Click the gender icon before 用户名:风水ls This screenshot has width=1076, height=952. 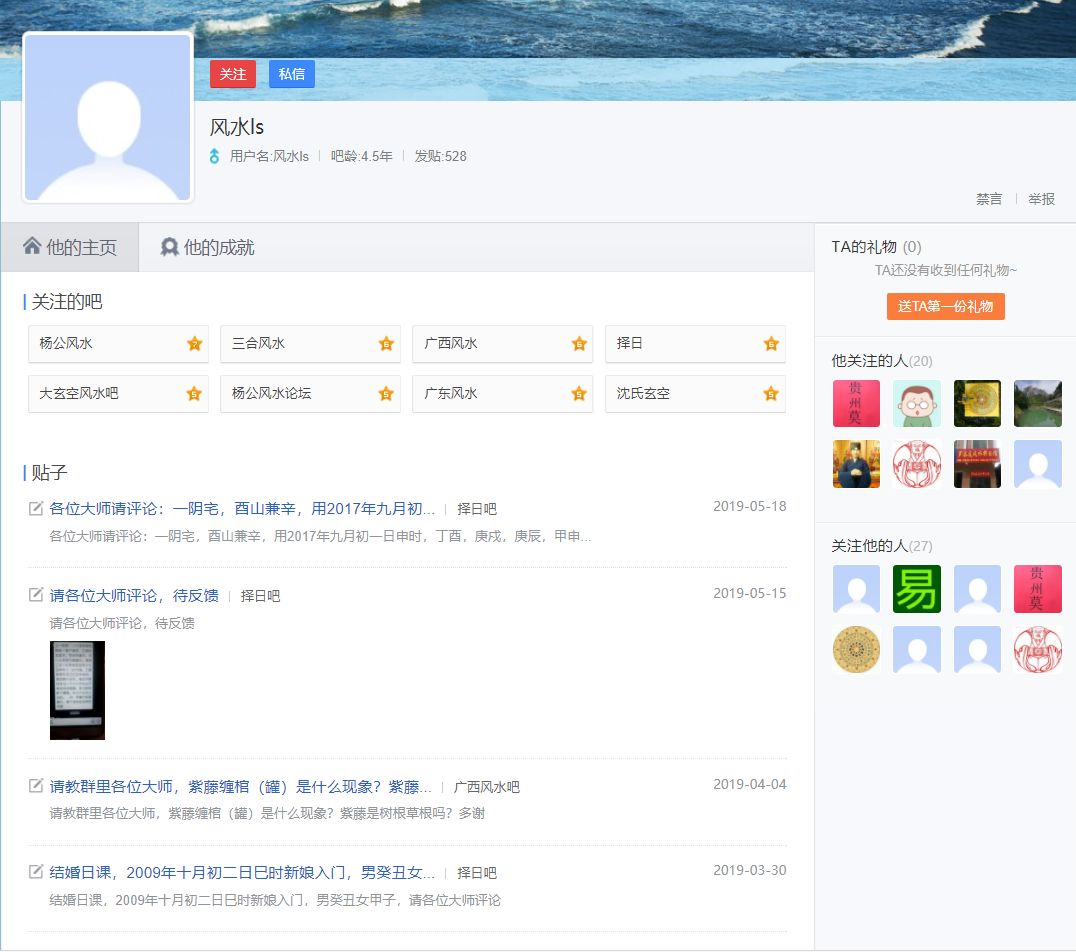tap(214, 156)
